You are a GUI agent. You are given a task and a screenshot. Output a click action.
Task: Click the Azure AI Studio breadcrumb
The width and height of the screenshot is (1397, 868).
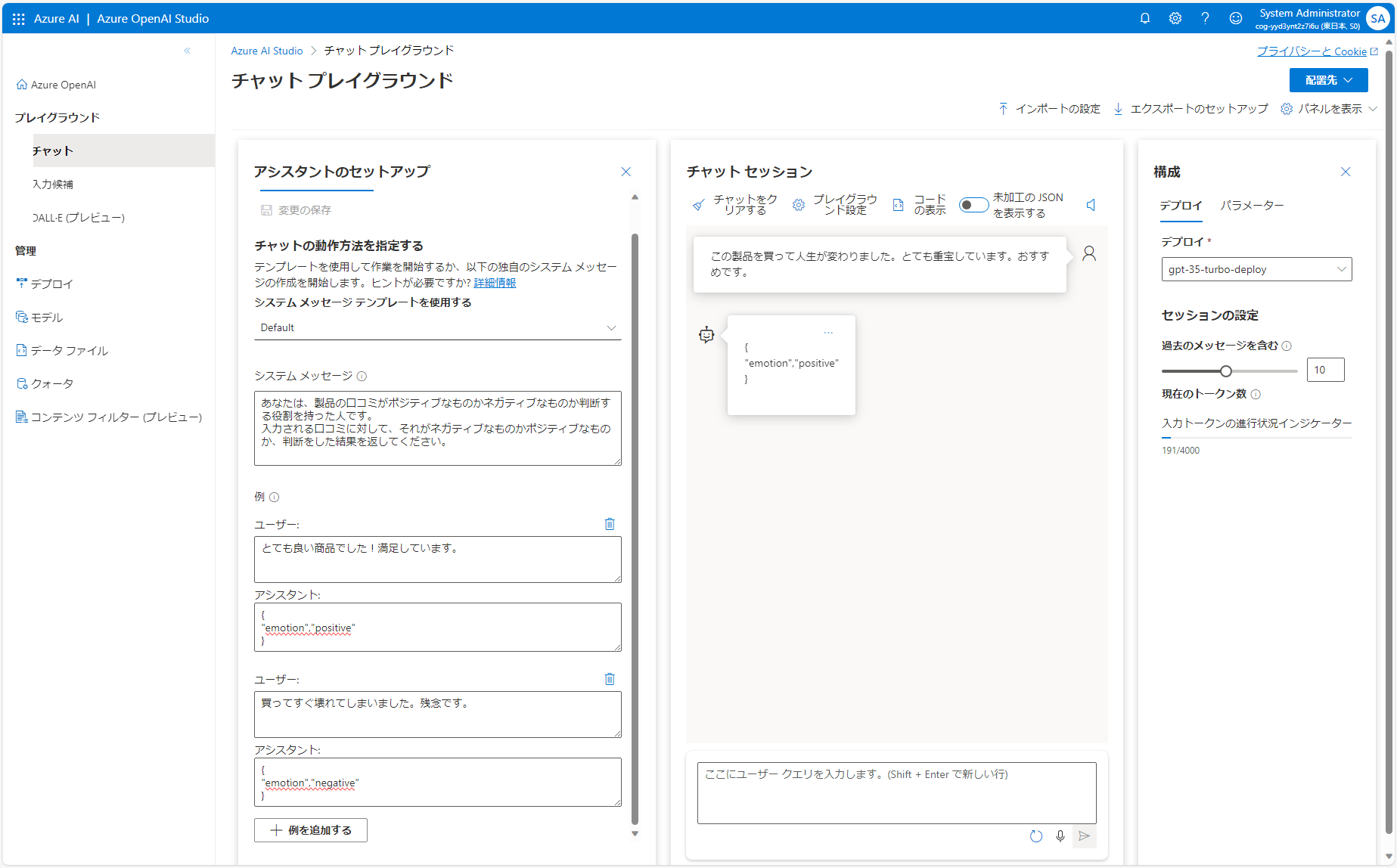(267, 51)
